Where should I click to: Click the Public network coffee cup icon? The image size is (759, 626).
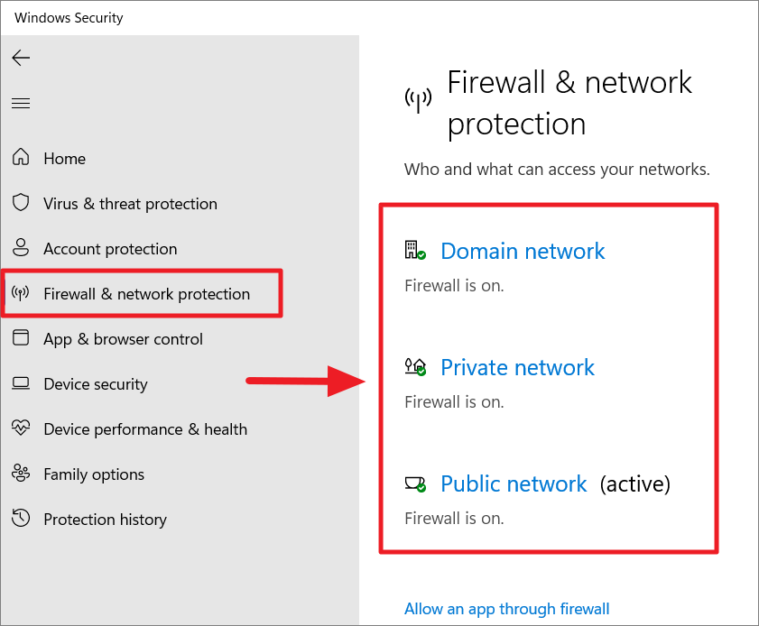pos(415,484)
